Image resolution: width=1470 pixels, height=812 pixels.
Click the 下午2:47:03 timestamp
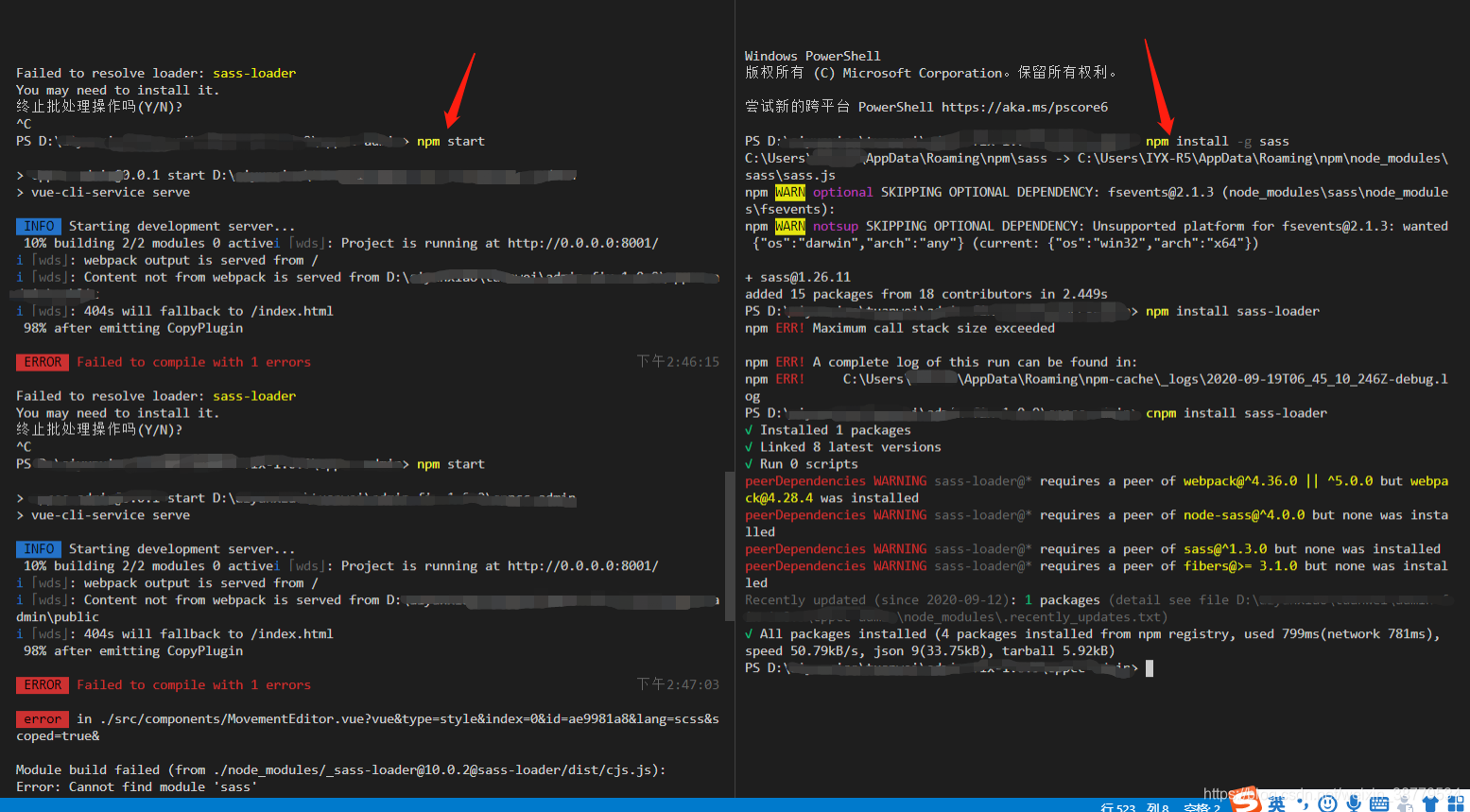pyautogui.click(x=678, y=685)
